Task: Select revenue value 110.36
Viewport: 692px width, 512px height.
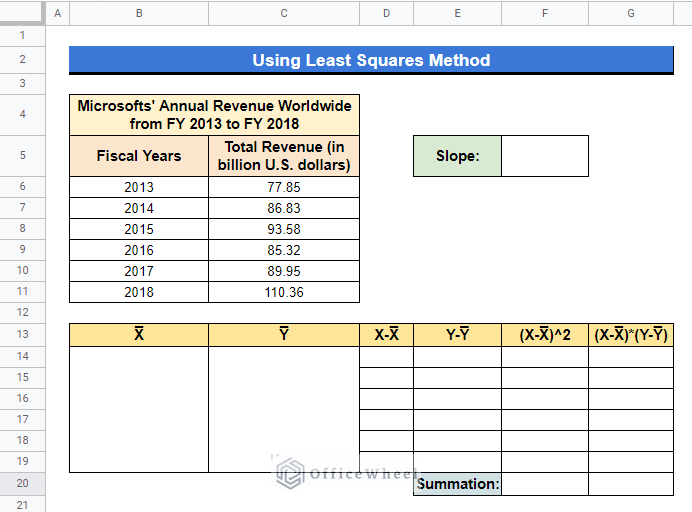Action: point(284,292)
